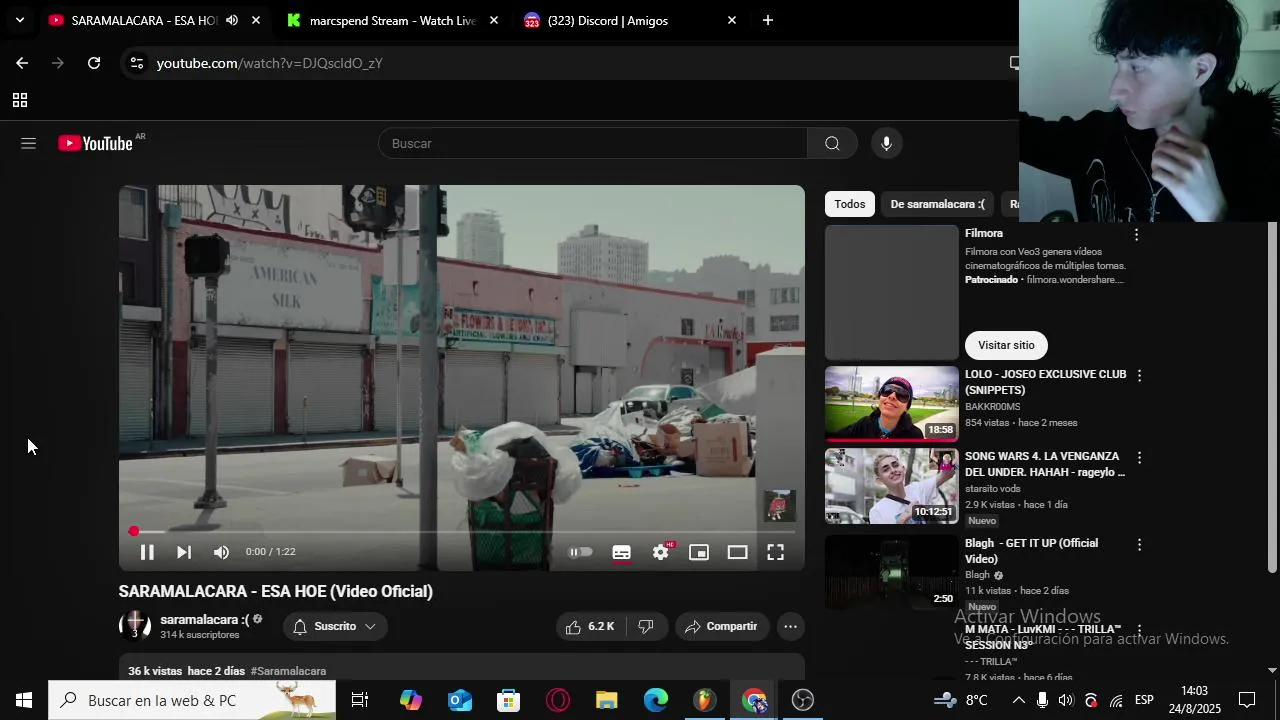Open the system volume control

1066,700
